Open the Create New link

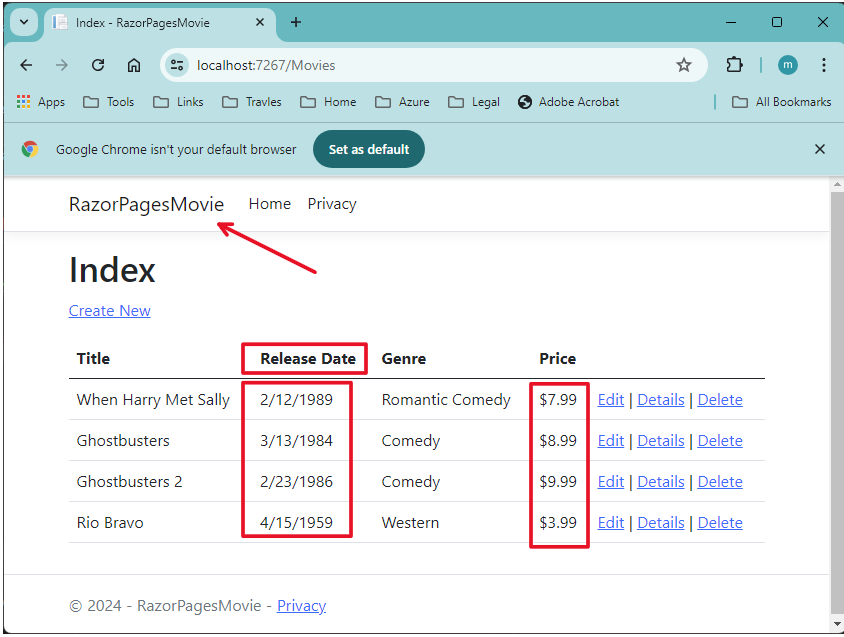tap(109, 311)
